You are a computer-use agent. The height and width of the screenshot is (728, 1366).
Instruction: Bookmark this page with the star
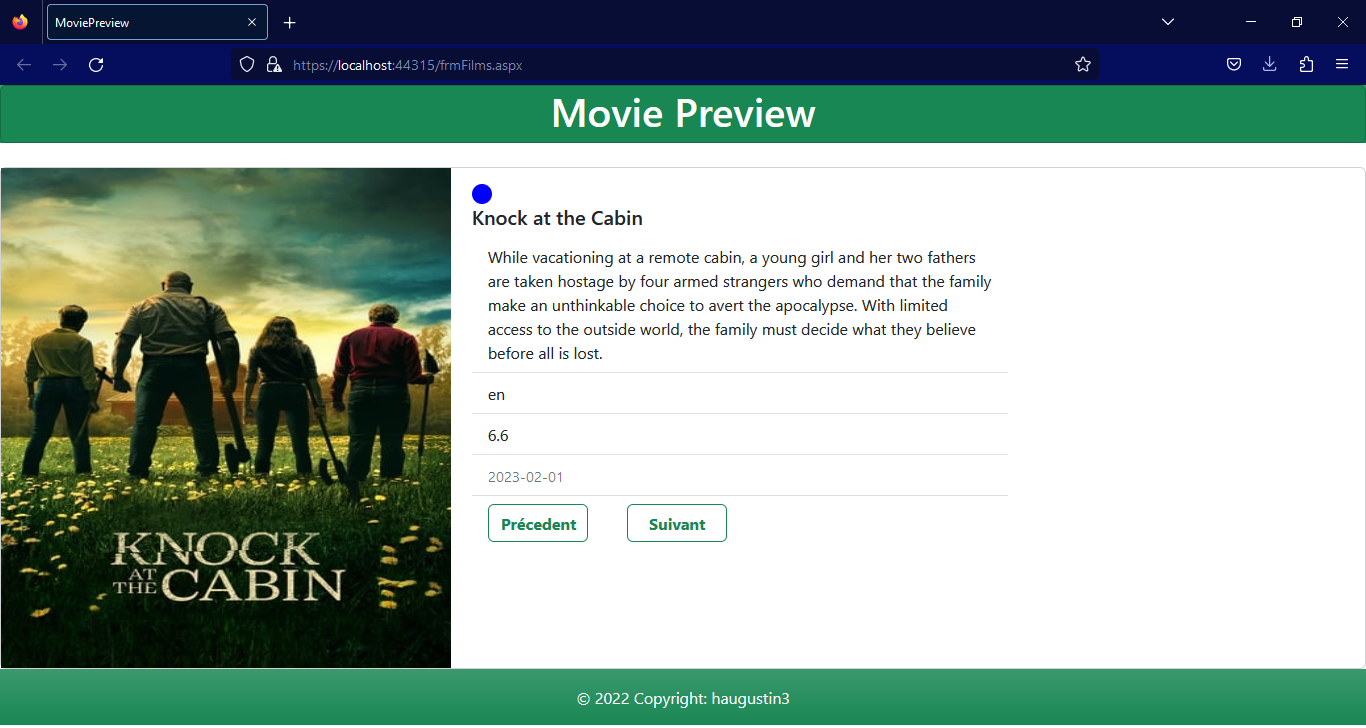1082,65
